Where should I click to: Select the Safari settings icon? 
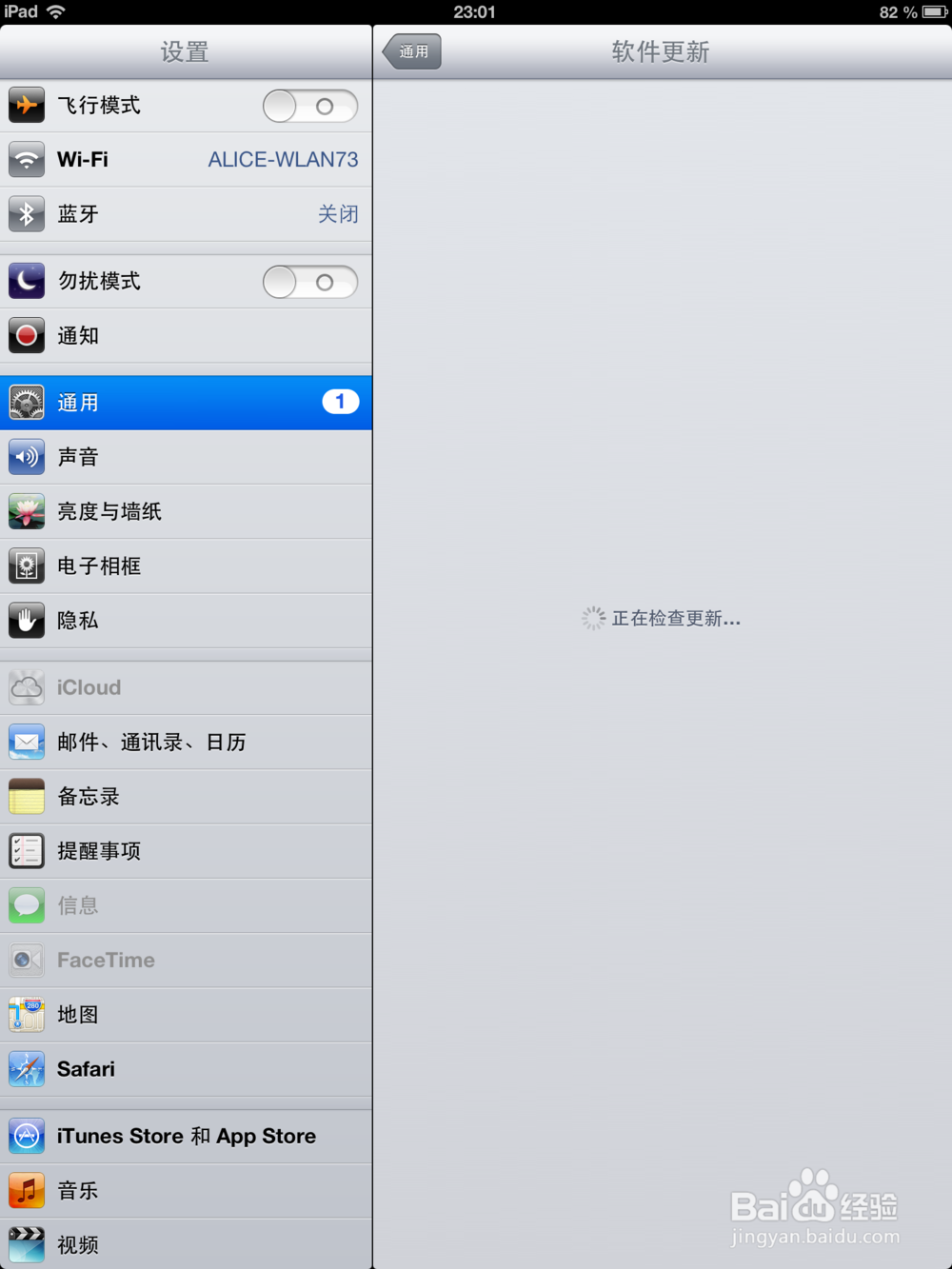26,1069
